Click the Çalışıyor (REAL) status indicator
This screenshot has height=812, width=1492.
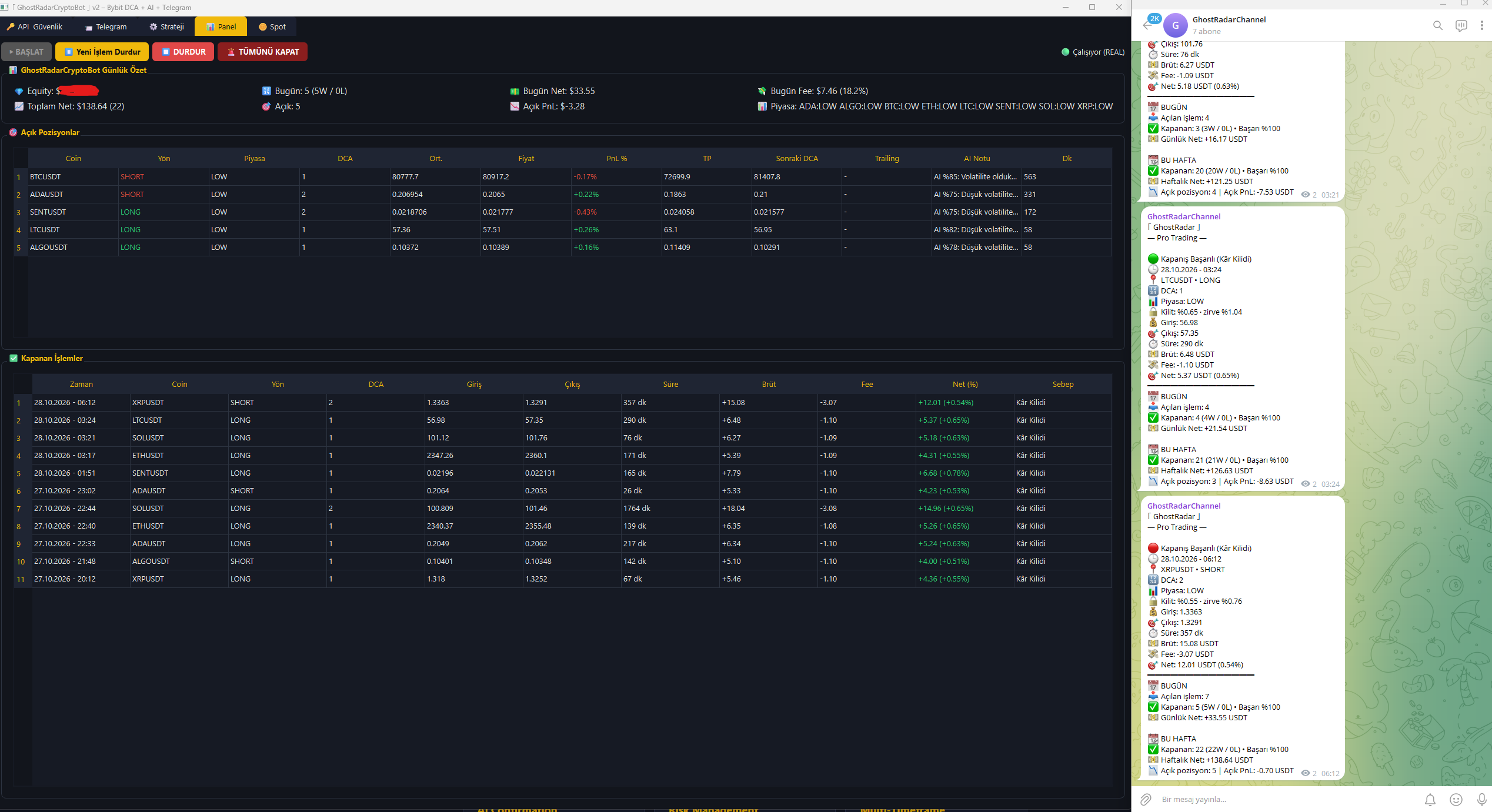click(x=1093, y=52)
